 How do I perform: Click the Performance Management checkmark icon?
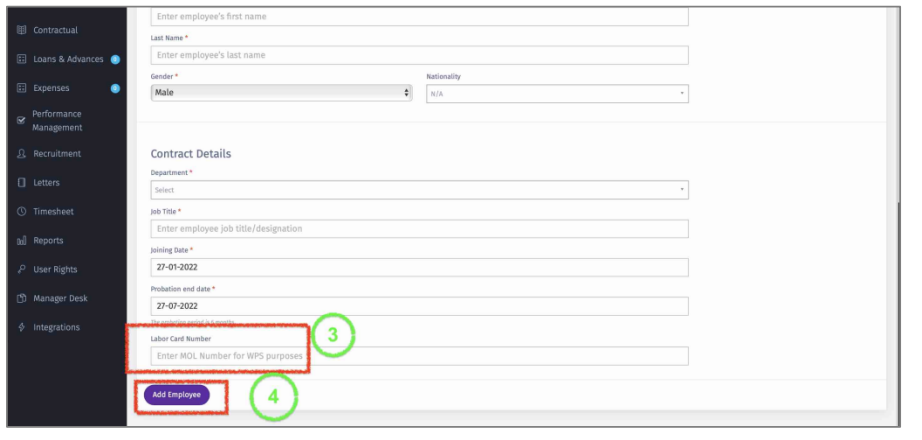(x=22, y=119)
